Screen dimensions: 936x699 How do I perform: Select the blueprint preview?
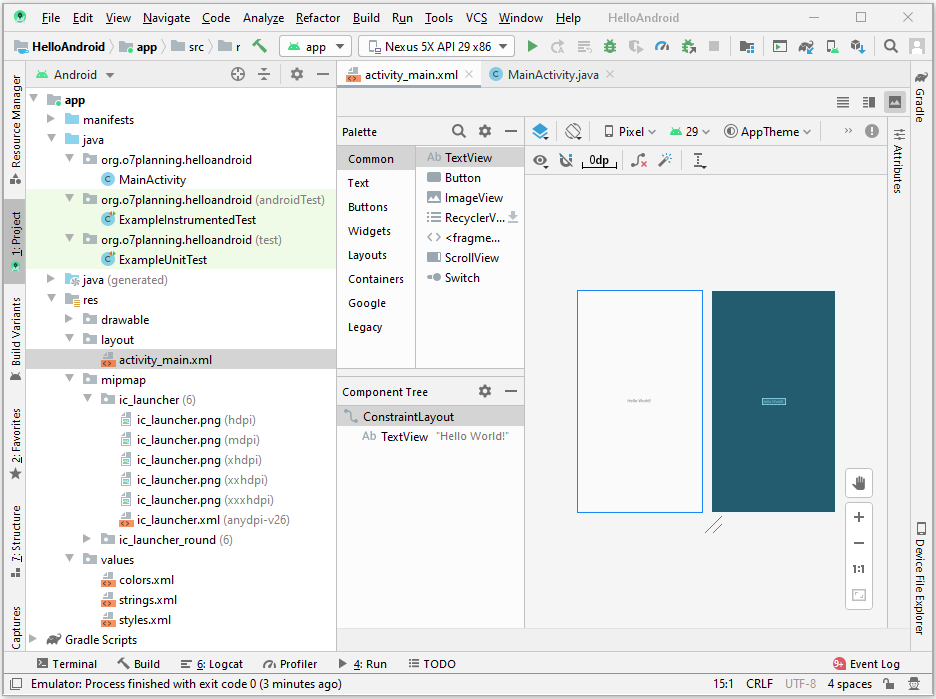pos(773,401)
